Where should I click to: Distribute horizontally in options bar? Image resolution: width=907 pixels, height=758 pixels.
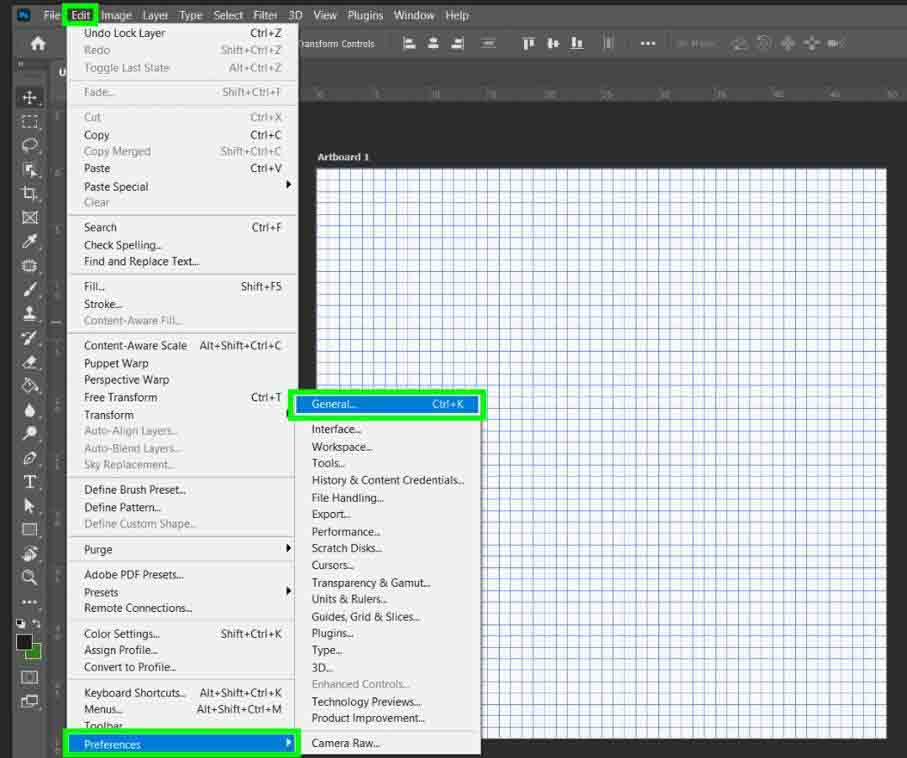(608, 43)
